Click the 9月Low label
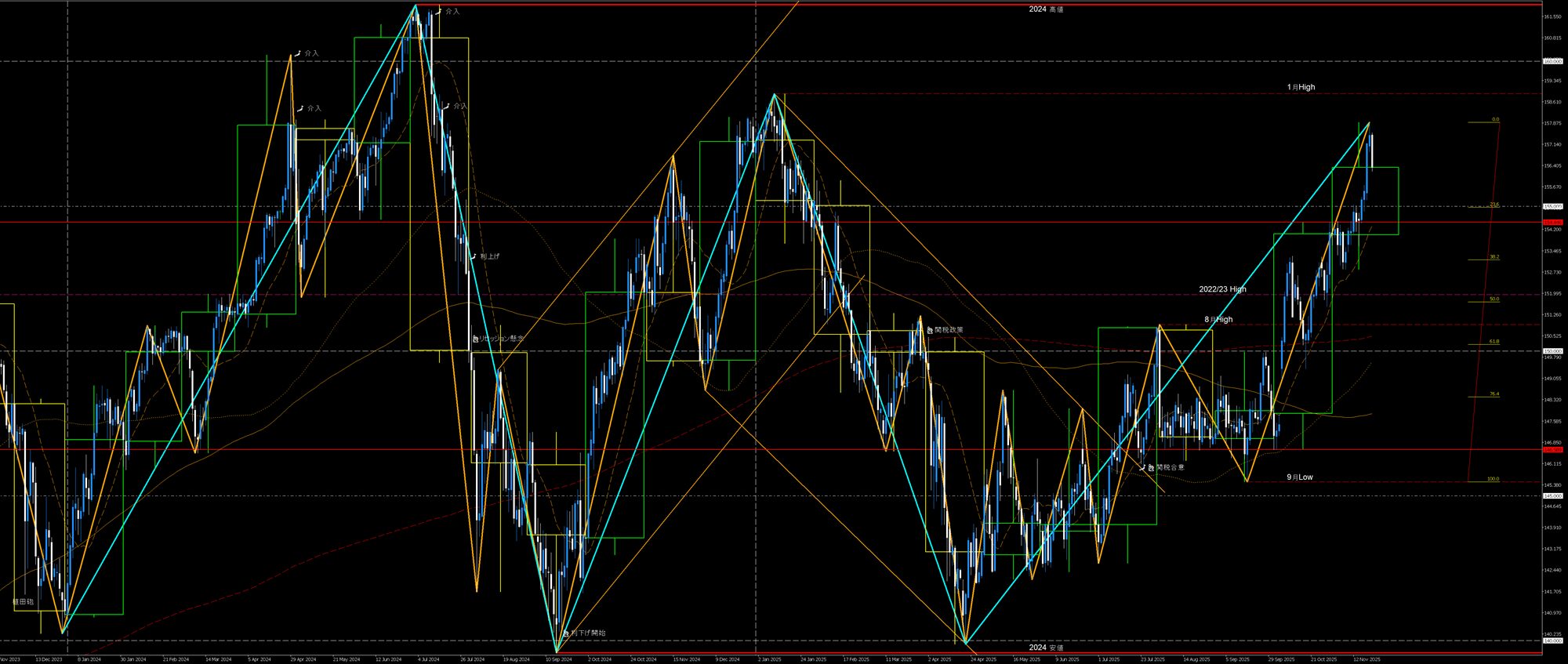 tap(1299, 477)
